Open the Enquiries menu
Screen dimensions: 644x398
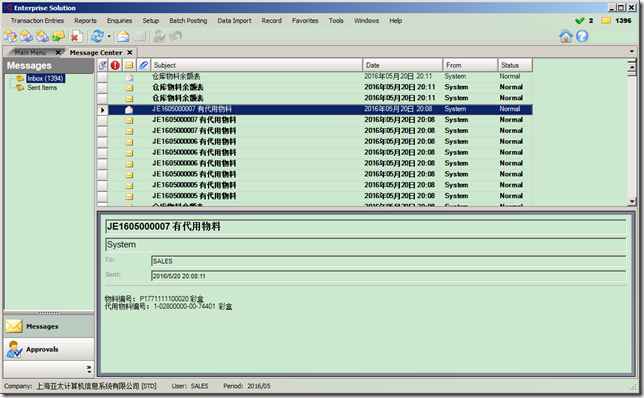[x=120, y=21]
